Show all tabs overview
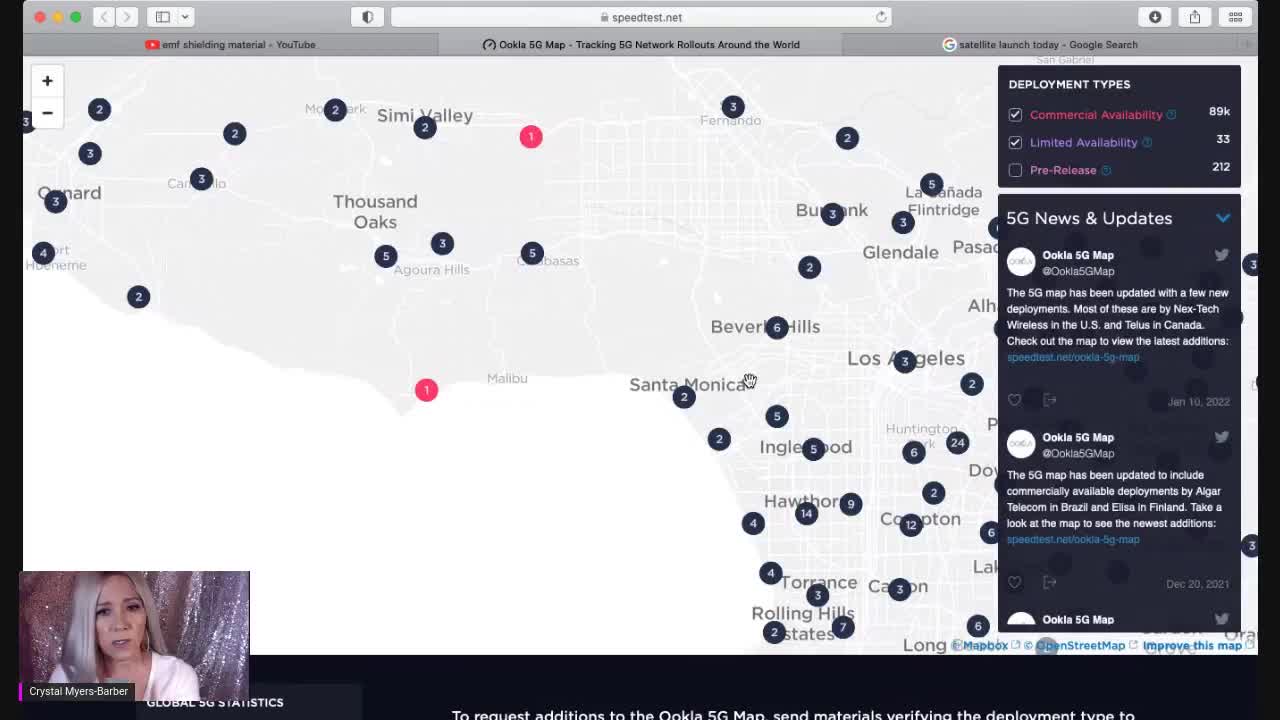The height and width of the screenshot is (720, 1280). point(1235,17)
